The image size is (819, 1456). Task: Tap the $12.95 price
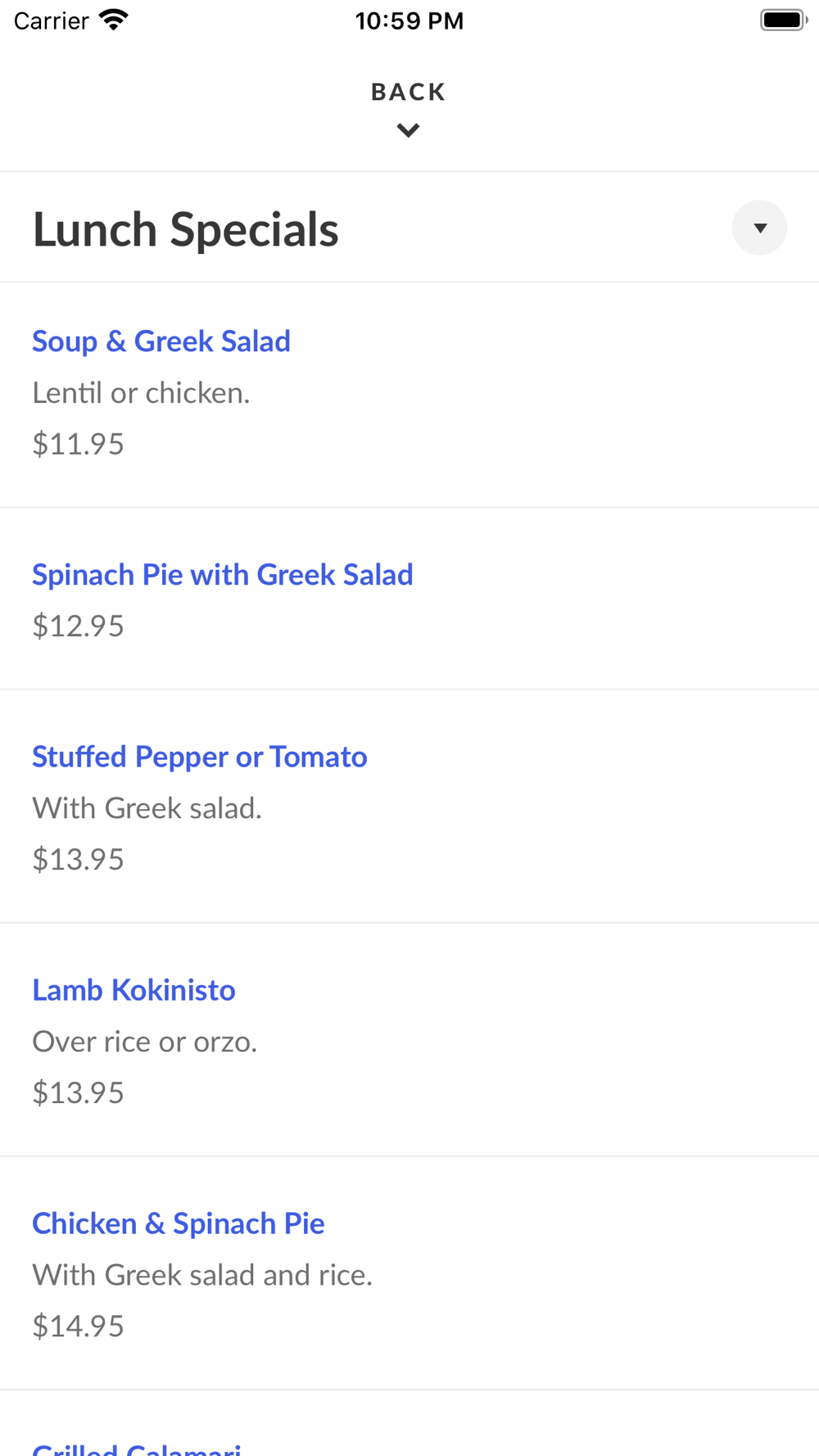78,626
